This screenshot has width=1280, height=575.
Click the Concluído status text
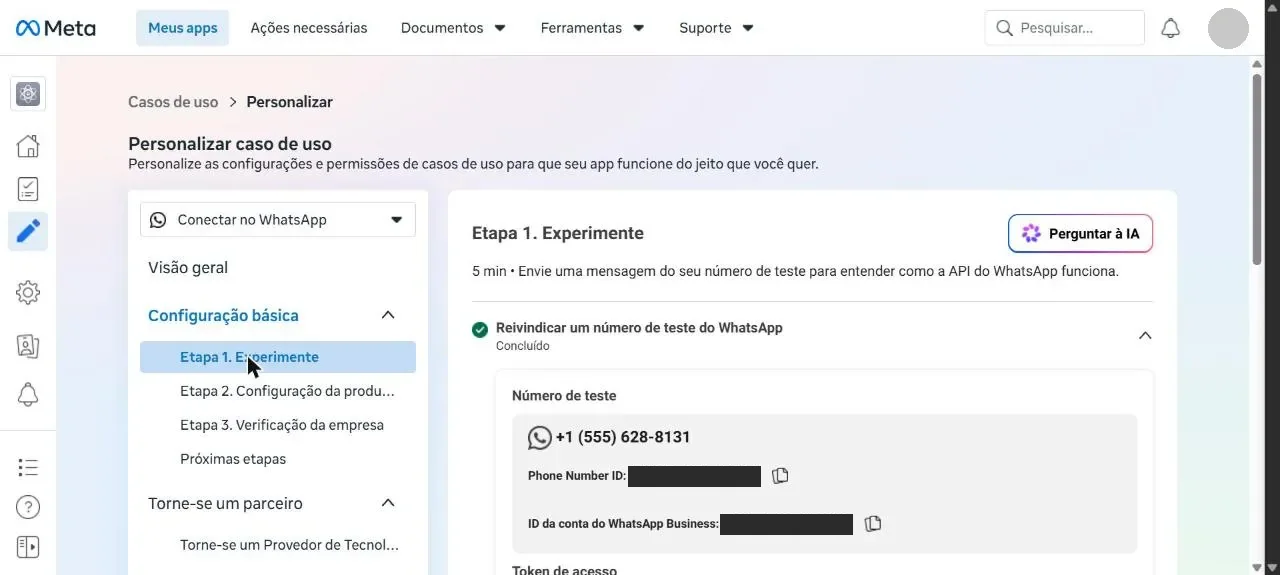pyautogui.click(x=523, y=346)
